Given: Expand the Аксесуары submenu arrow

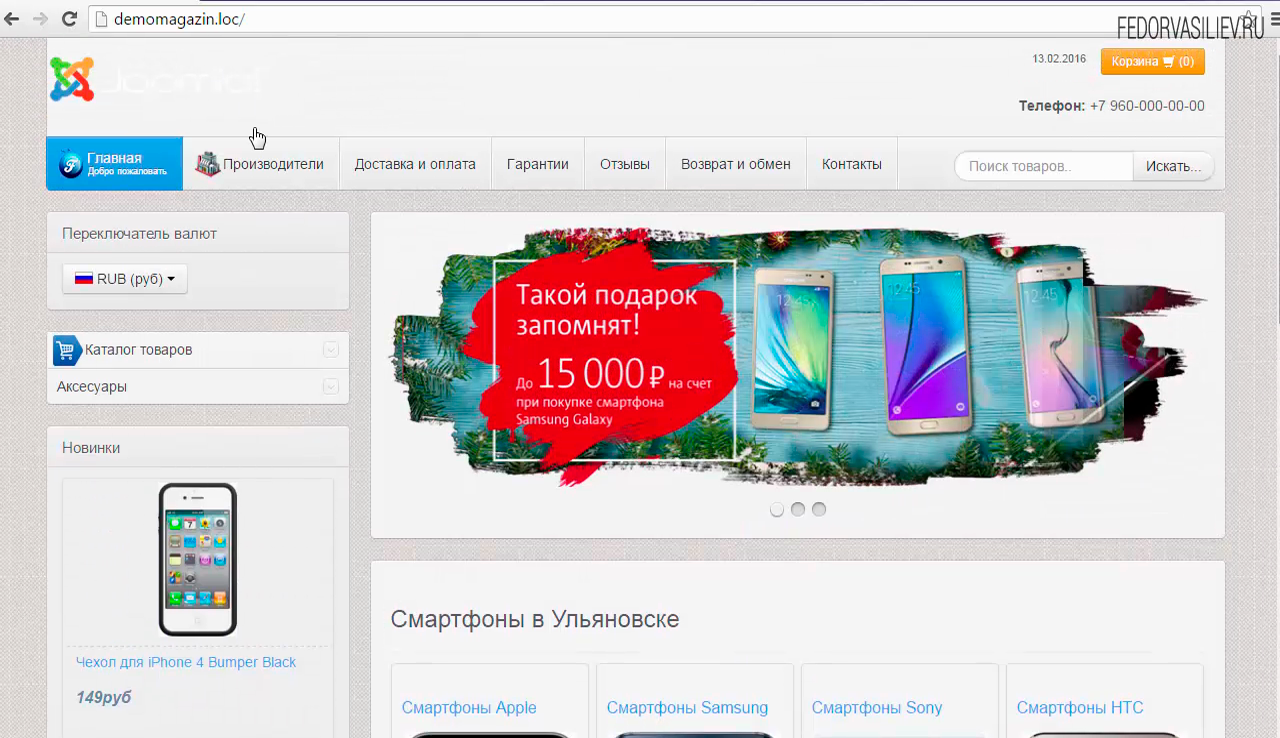Looking at the screenshot, I should pos(331,387).
